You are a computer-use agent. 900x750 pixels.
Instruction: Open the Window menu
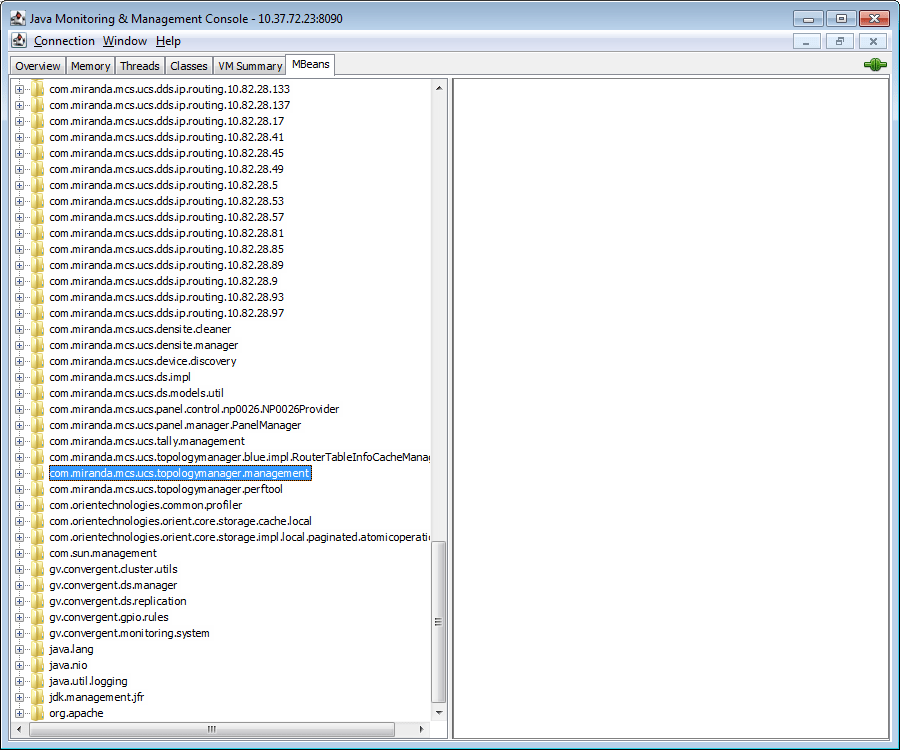tap(125, 41)
